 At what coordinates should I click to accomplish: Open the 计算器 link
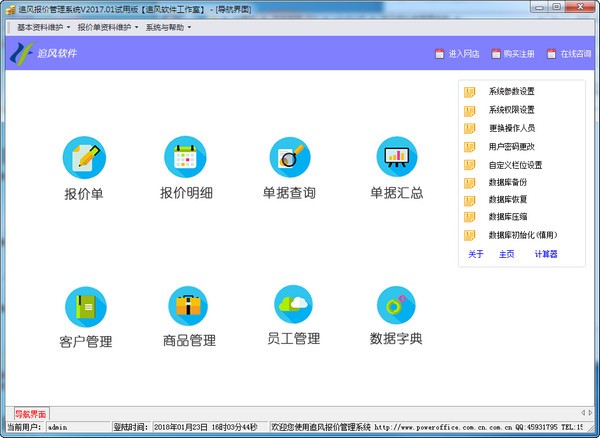click(545, 254)
